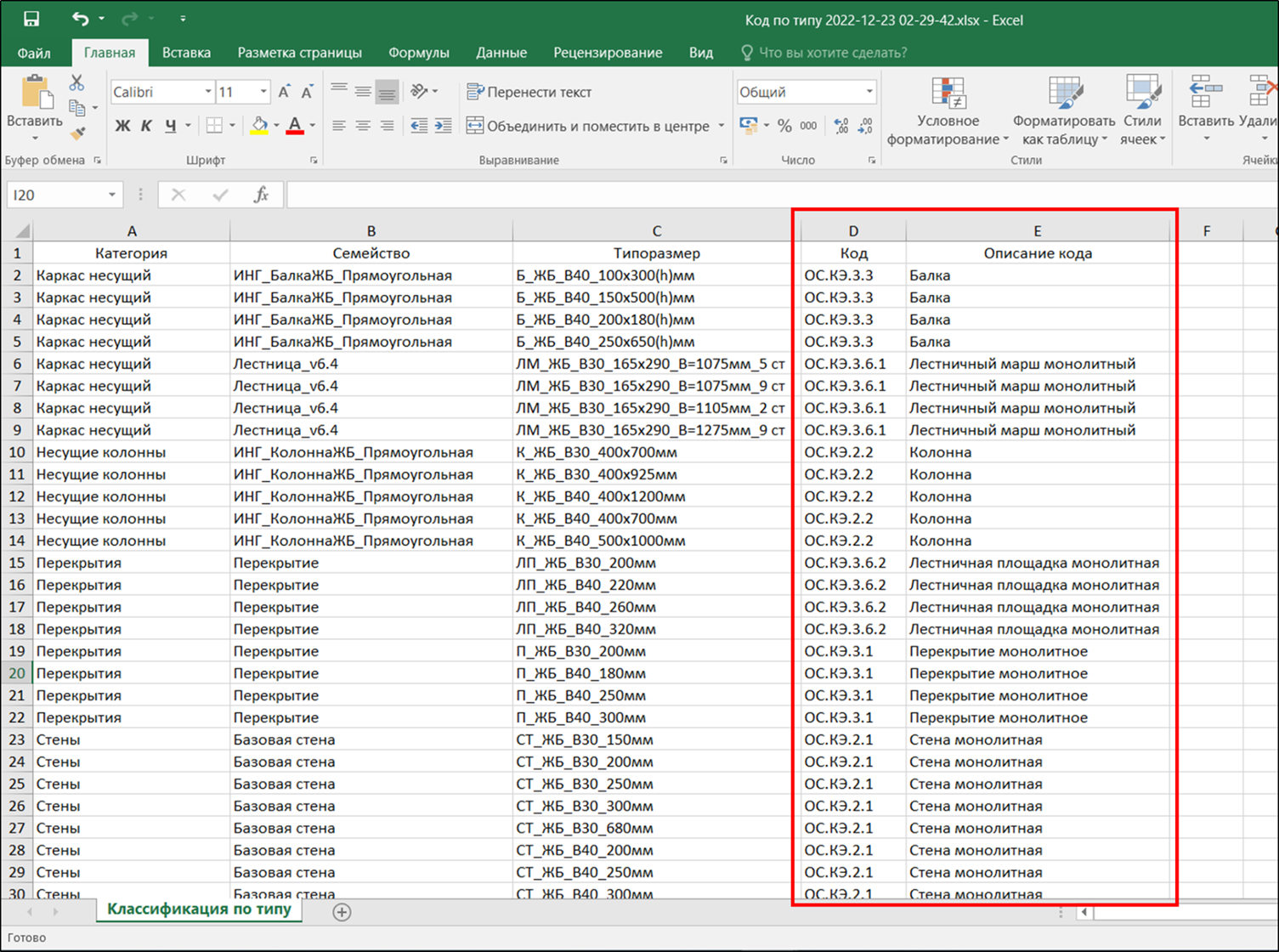Apply the red font color
Viewport: 1279px width, 952px height.
pyautogui.click(x=295, y=126)
